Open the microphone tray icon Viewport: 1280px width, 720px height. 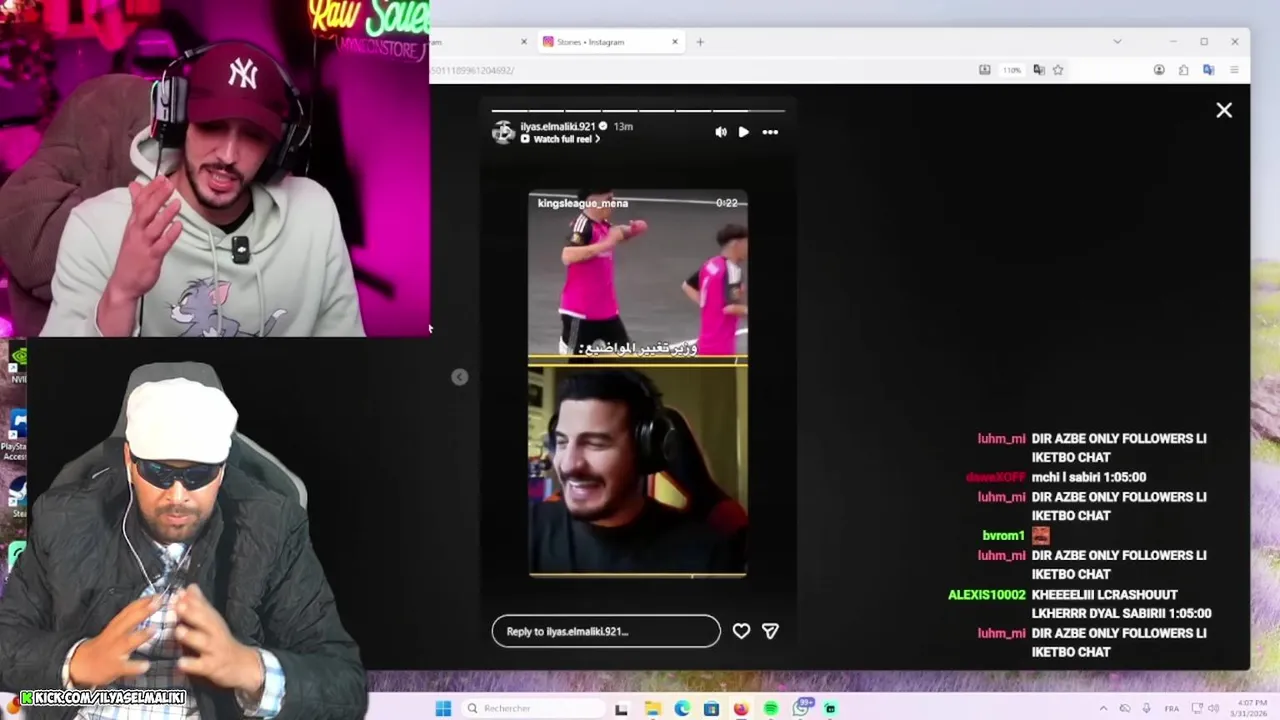[1146, 708]
